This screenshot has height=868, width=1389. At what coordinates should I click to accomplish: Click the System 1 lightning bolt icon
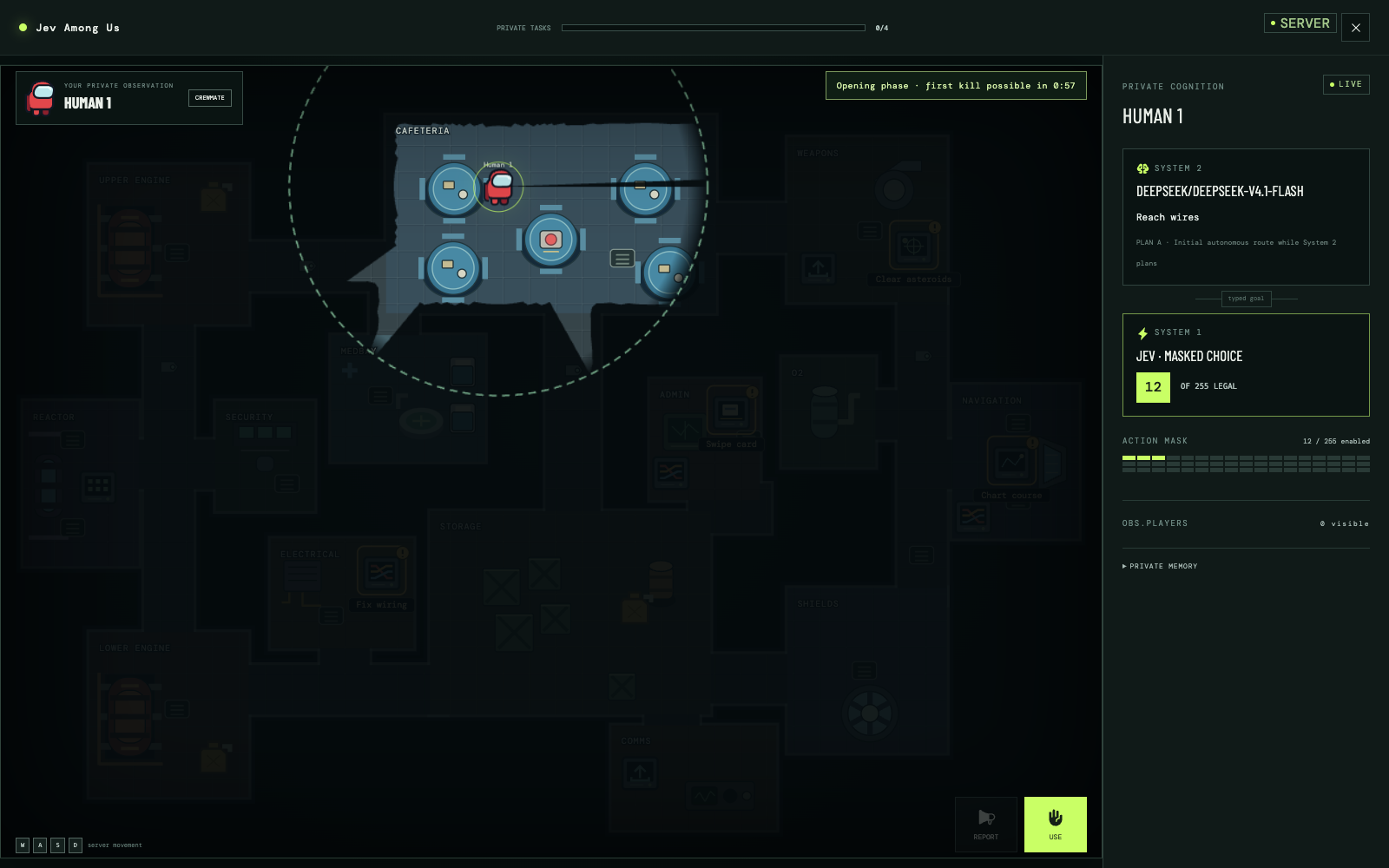click(x=1142, y=332)
